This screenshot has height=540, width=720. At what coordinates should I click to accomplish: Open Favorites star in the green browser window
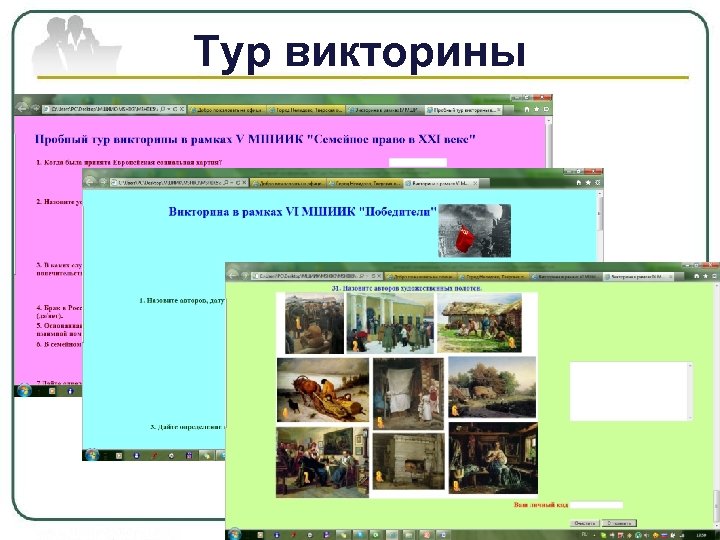[706, 276]
